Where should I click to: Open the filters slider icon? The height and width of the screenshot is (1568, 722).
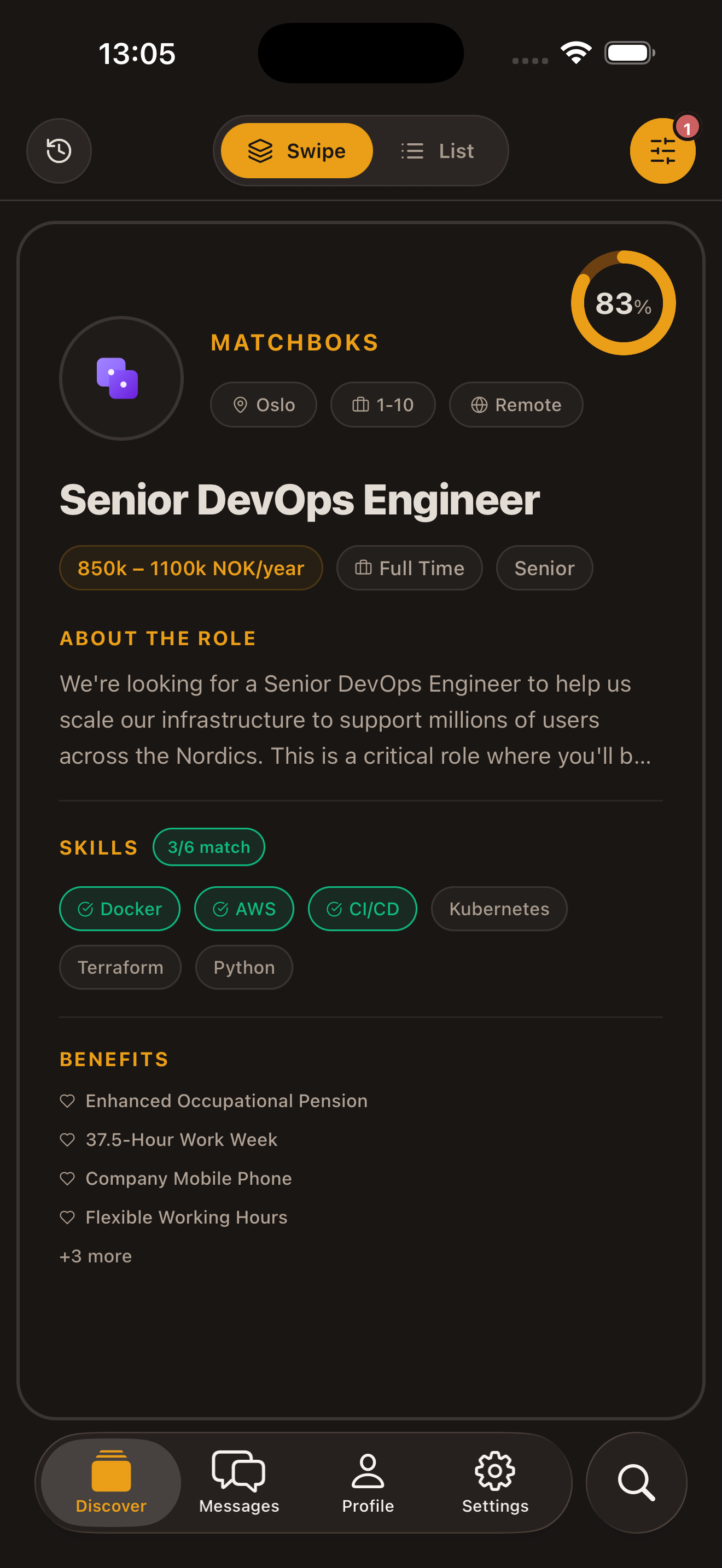[x=662, y=151]
